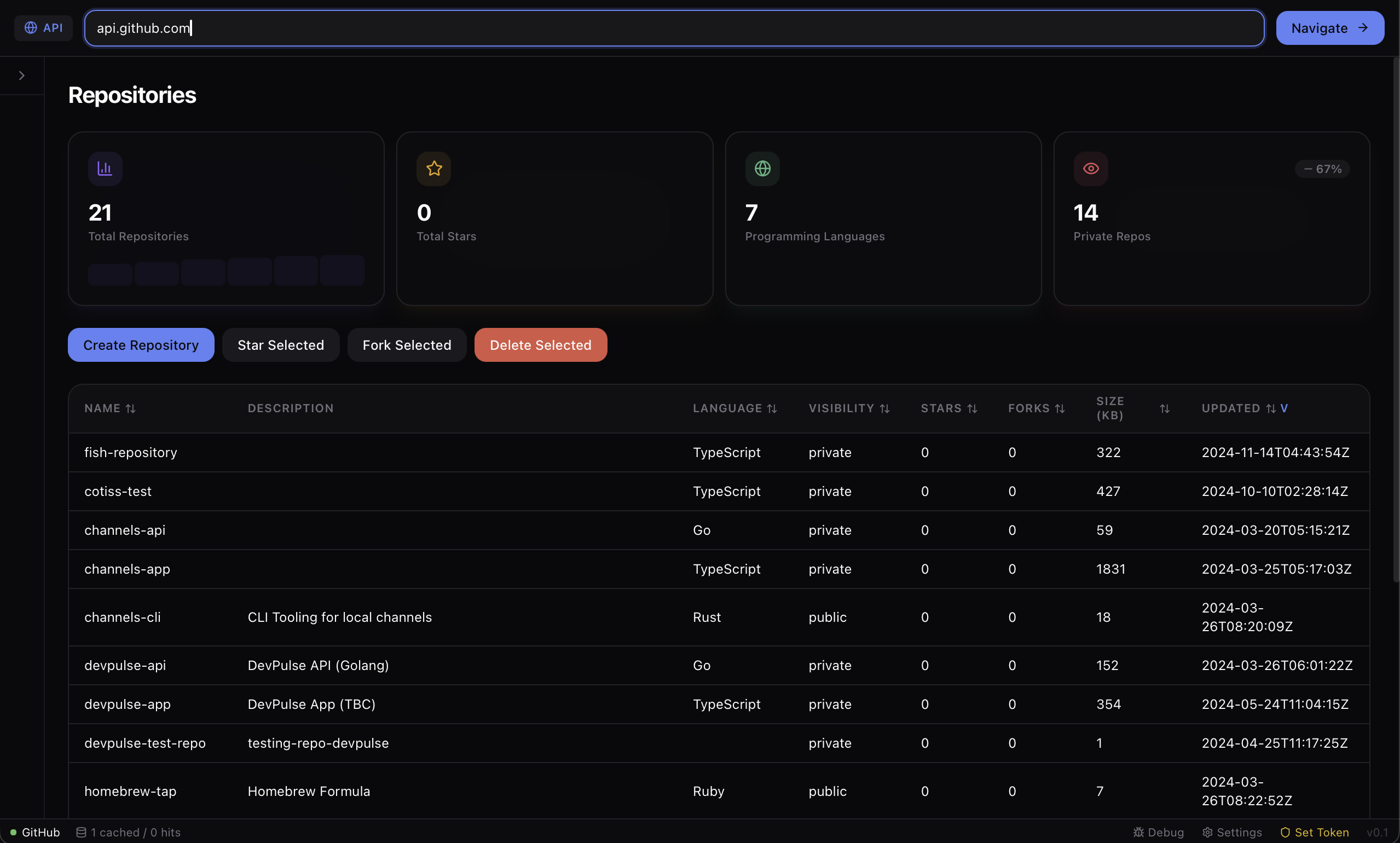Viewport: 1400px width, 843px height.
Task: Click the cache database icon in status bar
Action: click(x=81, y=832)
